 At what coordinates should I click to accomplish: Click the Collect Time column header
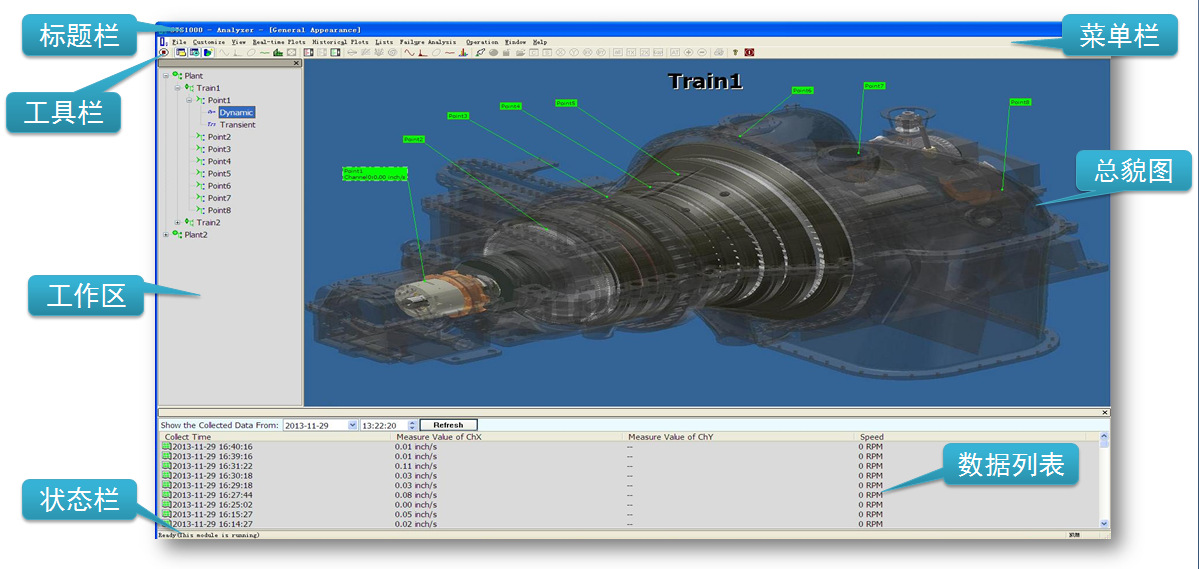click(188, 437)
